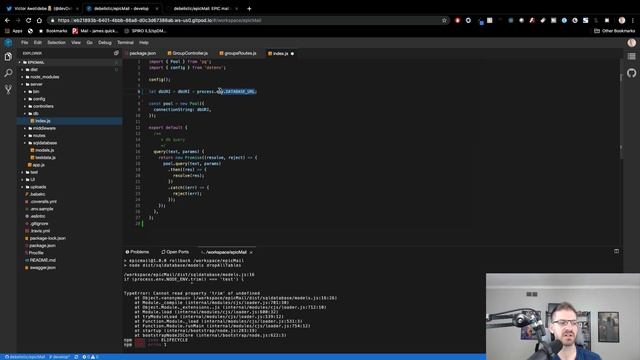The image size is (640, 360).
Task: Open the Source Control (git) view
Action: [x=8, y=89]
